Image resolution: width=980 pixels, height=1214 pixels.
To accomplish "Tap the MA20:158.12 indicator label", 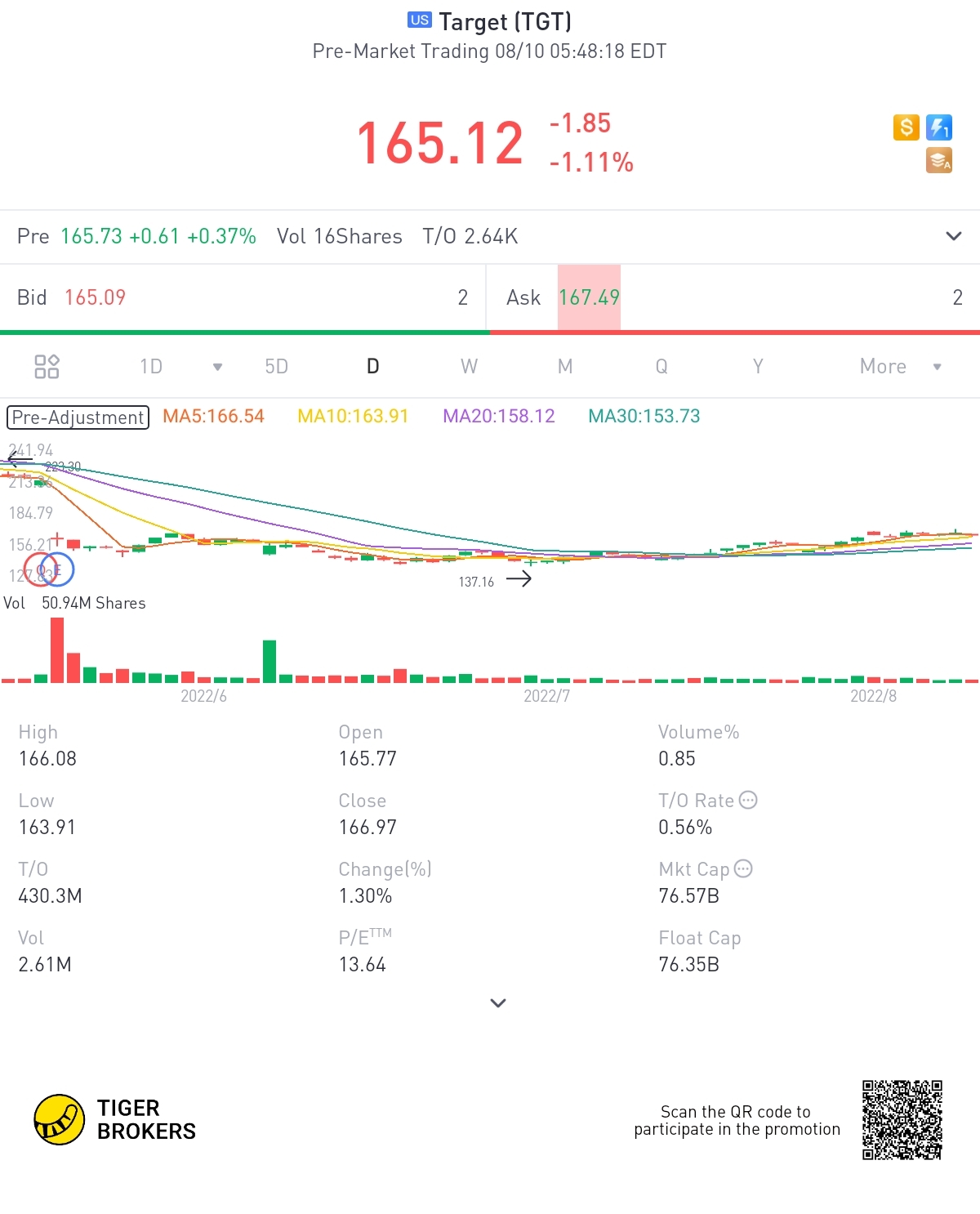I will point(499,416).
